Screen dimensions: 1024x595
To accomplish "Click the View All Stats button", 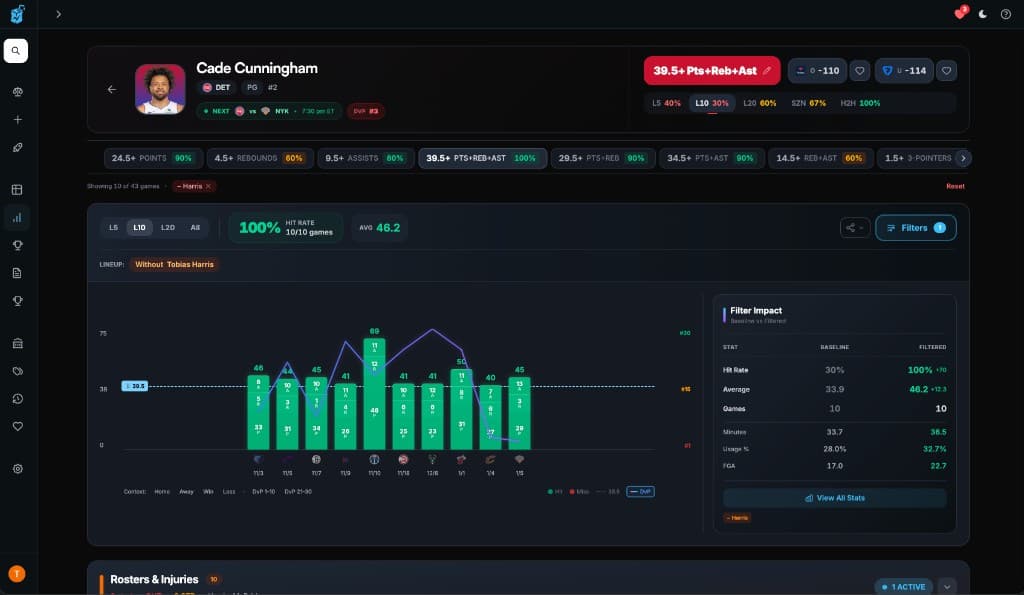I will (x=834, y=497).
